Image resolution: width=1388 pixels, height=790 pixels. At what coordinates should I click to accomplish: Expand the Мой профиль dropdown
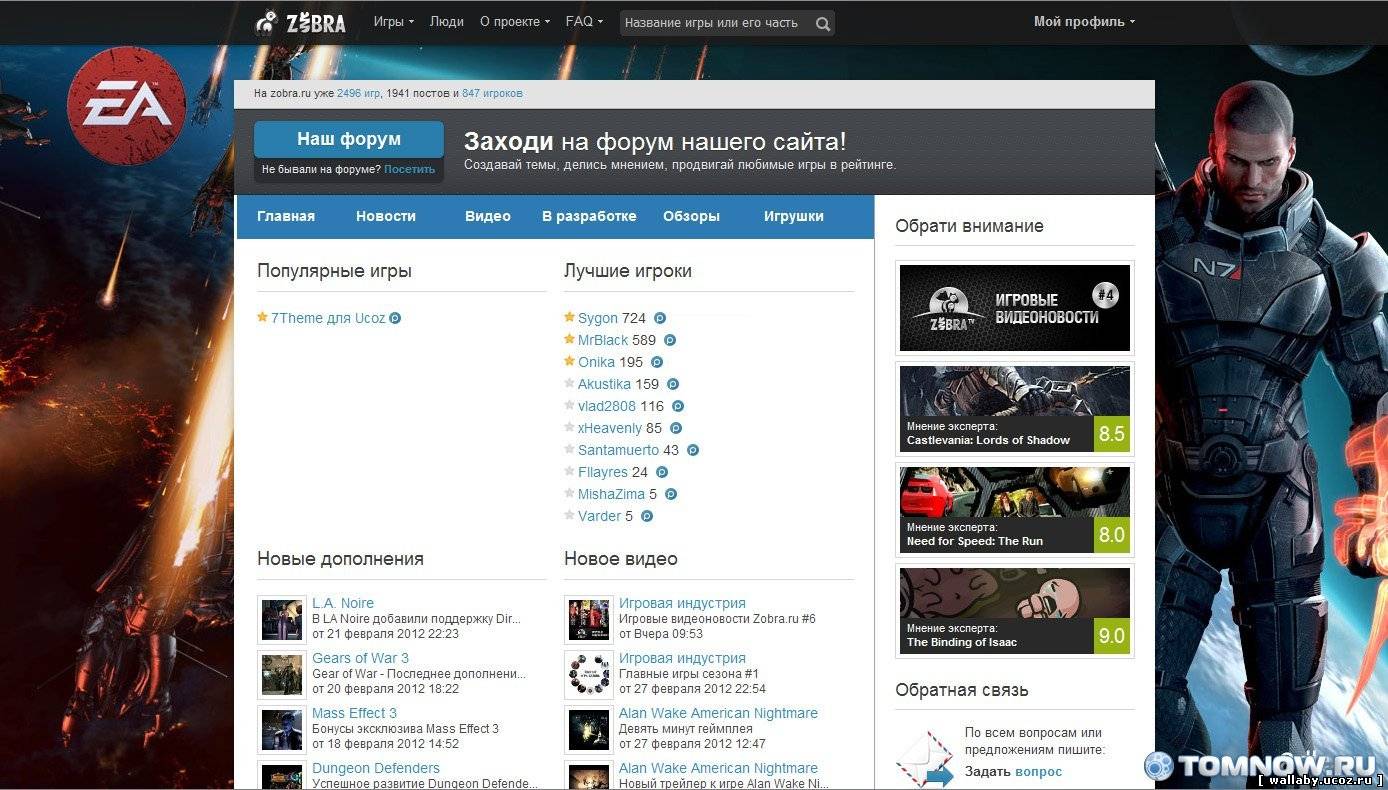(1084, 21)
